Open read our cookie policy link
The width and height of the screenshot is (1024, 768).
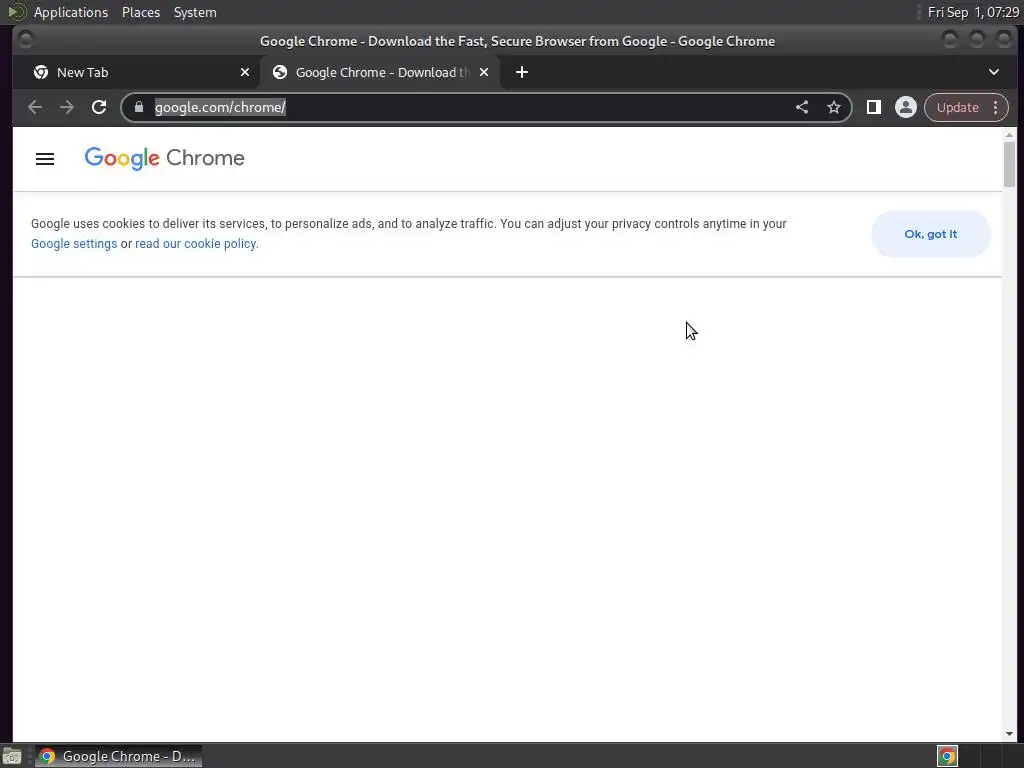click(x=197, y=244)
